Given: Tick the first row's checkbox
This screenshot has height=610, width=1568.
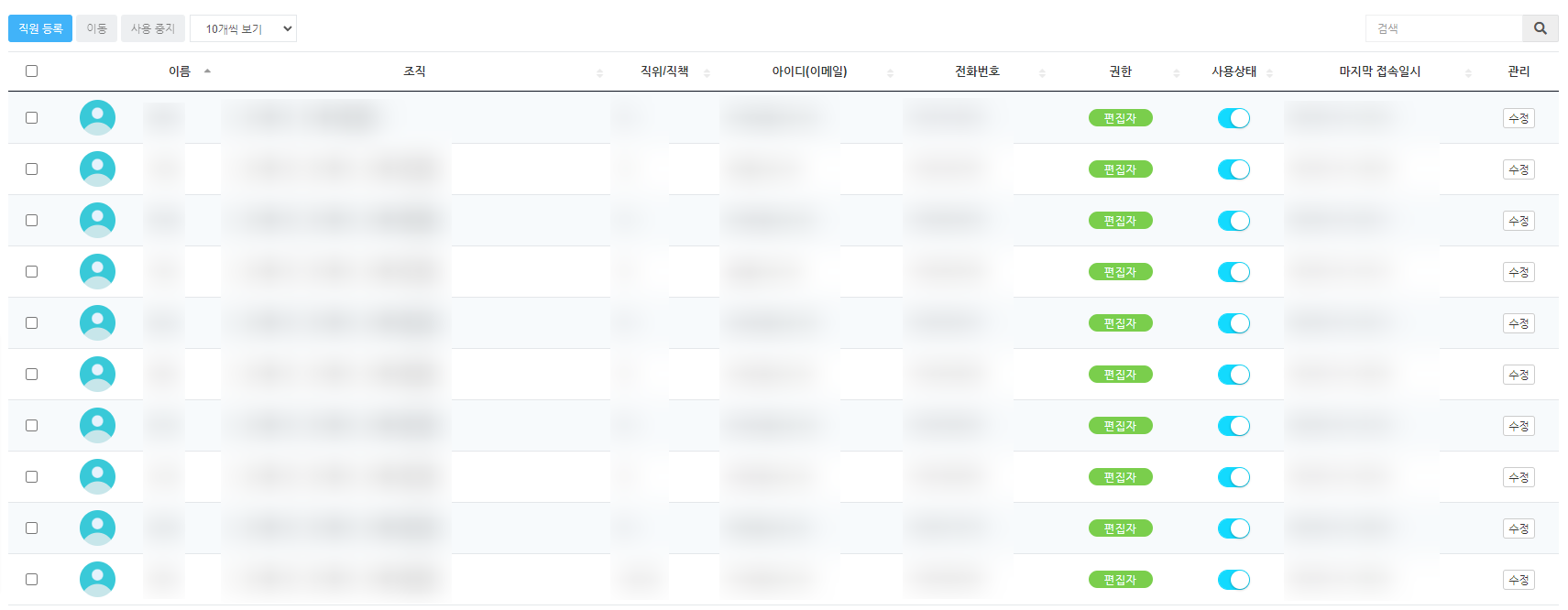Looking at the screenshot, I should click(x=32, y=118).
